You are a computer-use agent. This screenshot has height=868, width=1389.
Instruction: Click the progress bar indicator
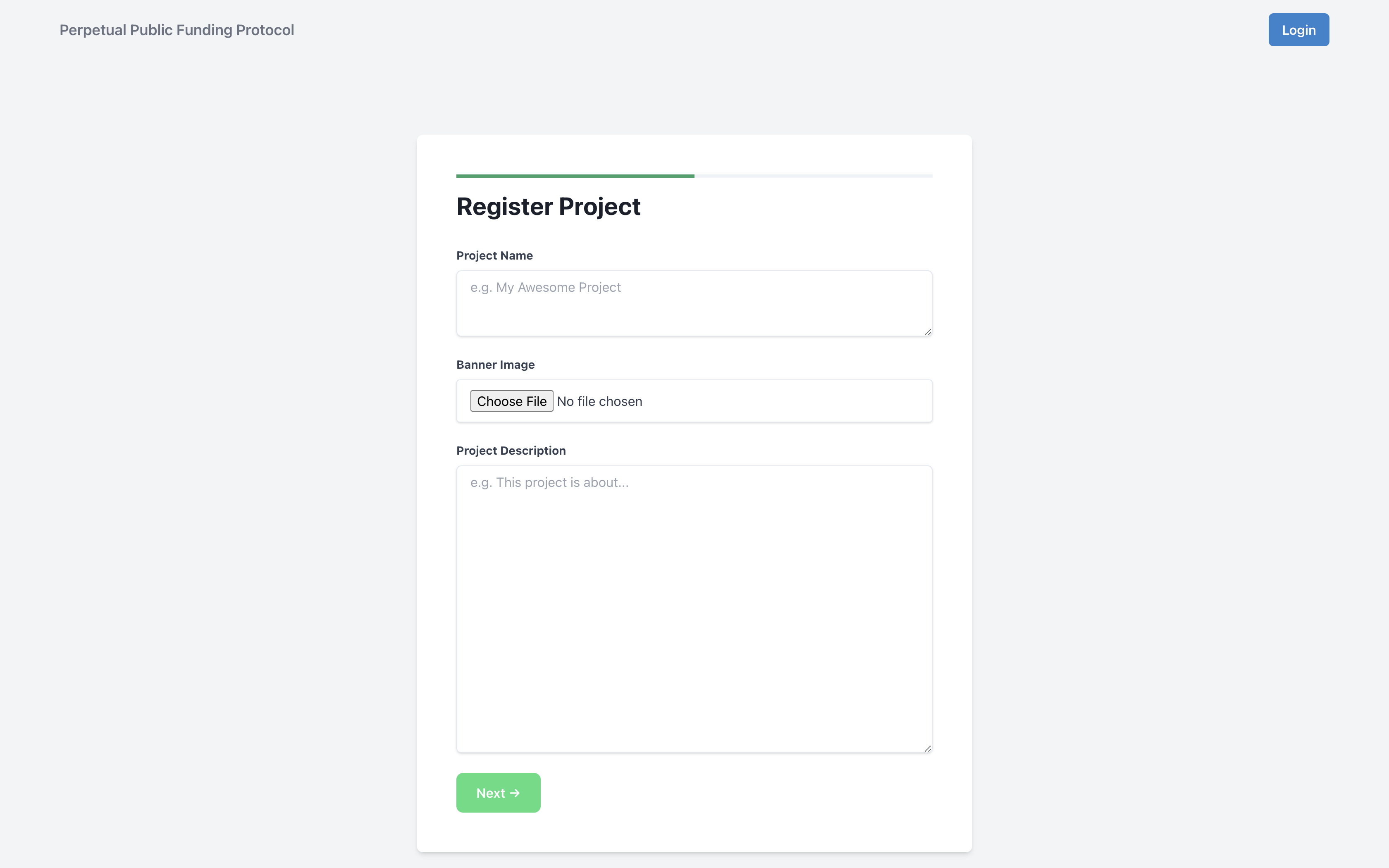tap(575, 174)
